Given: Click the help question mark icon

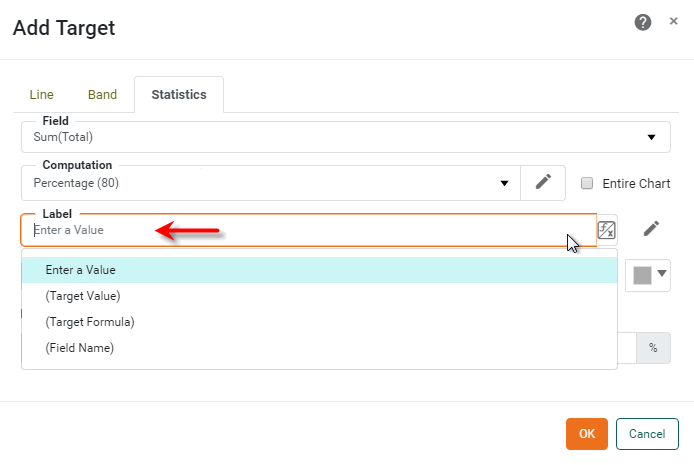Looking at the screenshot, I should tap(644, 23).
